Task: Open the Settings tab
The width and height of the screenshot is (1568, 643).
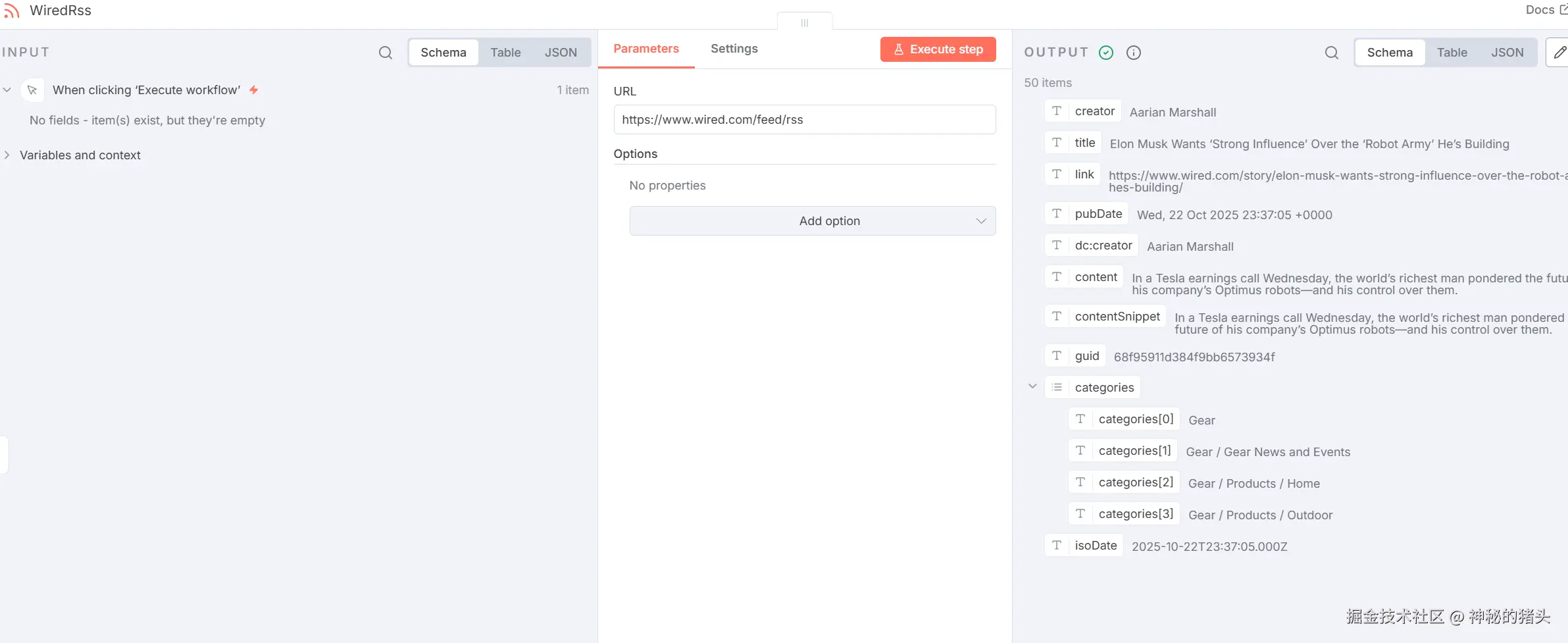Action: point(734,49)
